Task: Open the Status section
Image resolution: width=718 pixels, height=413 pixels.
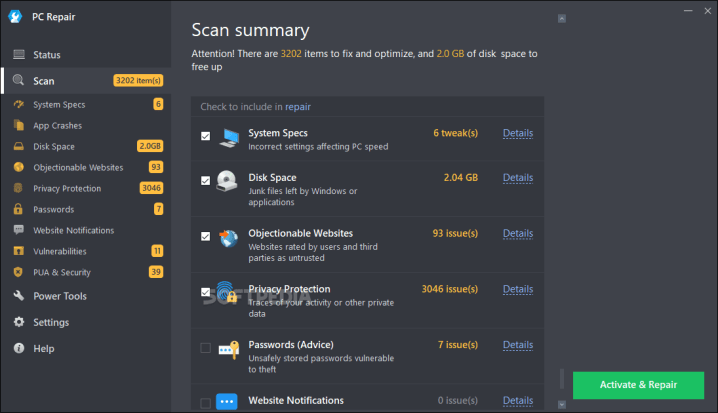Action: (x=86, y=54)
